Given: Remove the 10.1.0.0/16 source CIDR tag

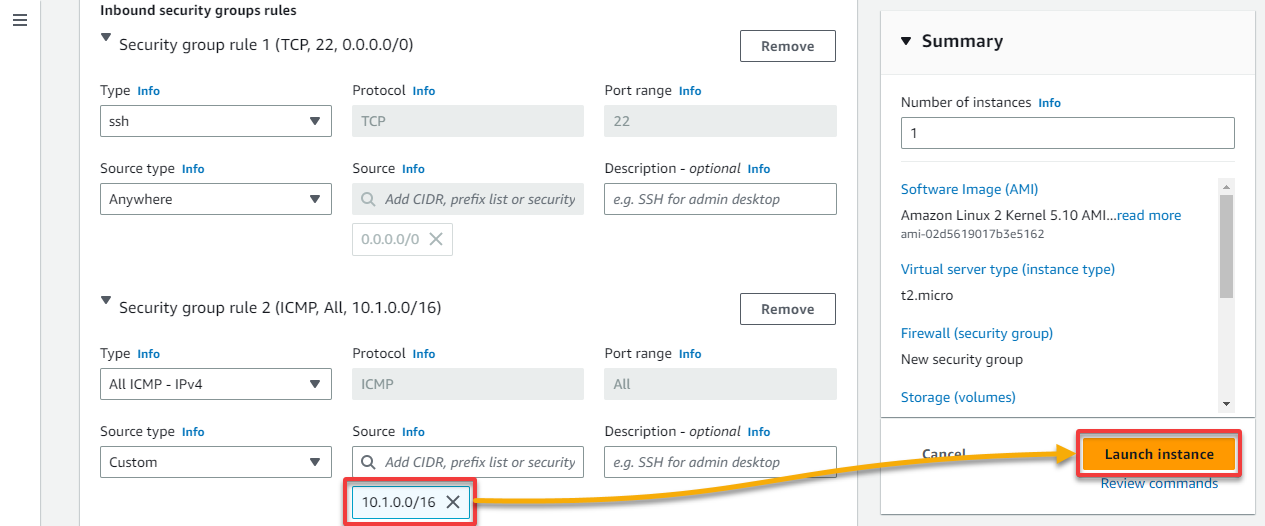Looking at the screenshot, I should (x=452, y=502).
